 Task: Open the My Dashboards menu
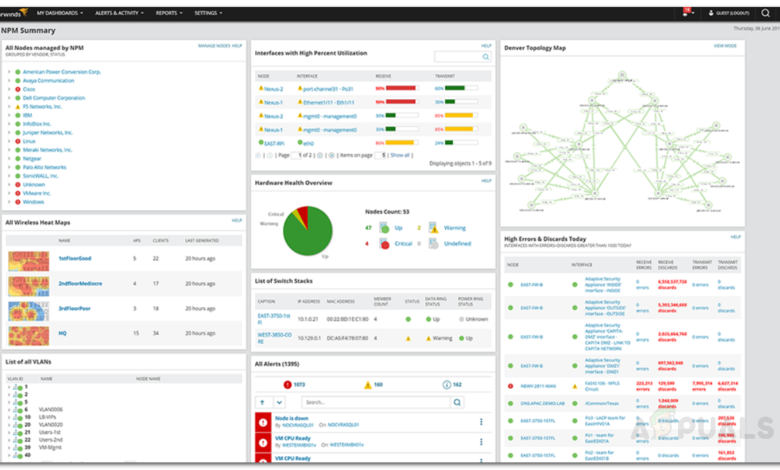(x=60, y=13)
